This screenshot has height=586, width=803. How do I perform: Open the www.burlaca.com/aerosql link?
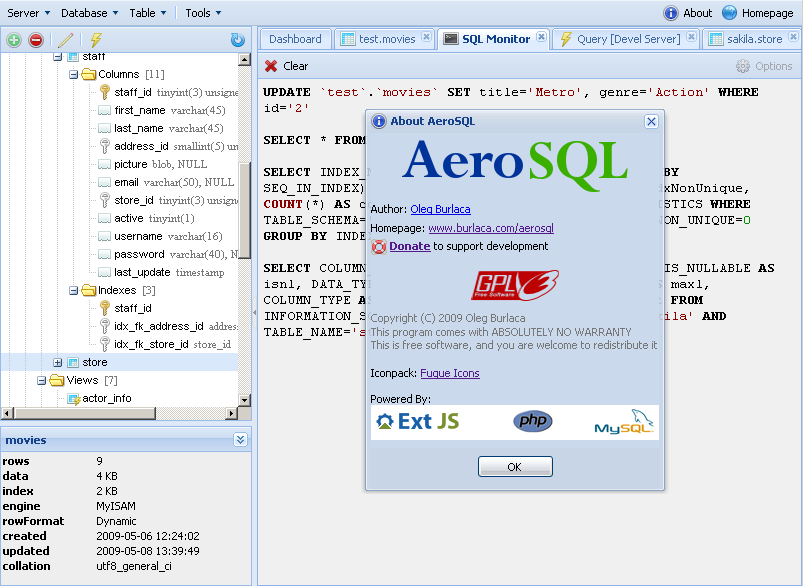click(491, 228)
